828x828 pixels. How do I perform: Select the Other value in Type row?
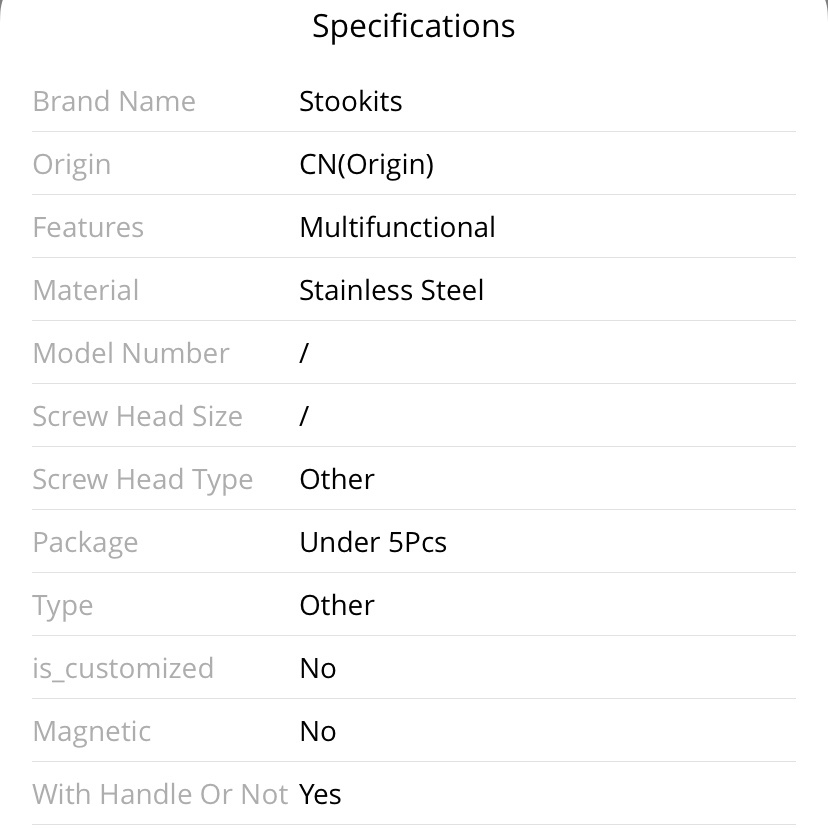337,605
